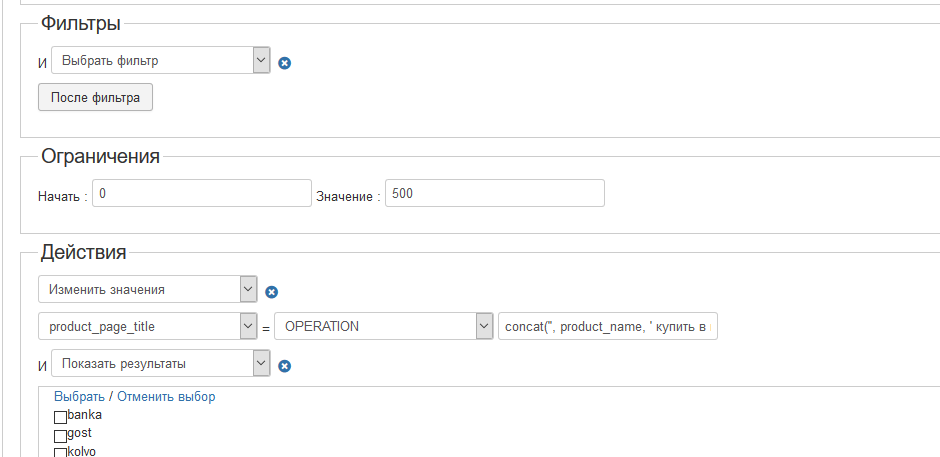Enable the gost column checkbox
The image size is (940, 457).
(x=61, y=435)
